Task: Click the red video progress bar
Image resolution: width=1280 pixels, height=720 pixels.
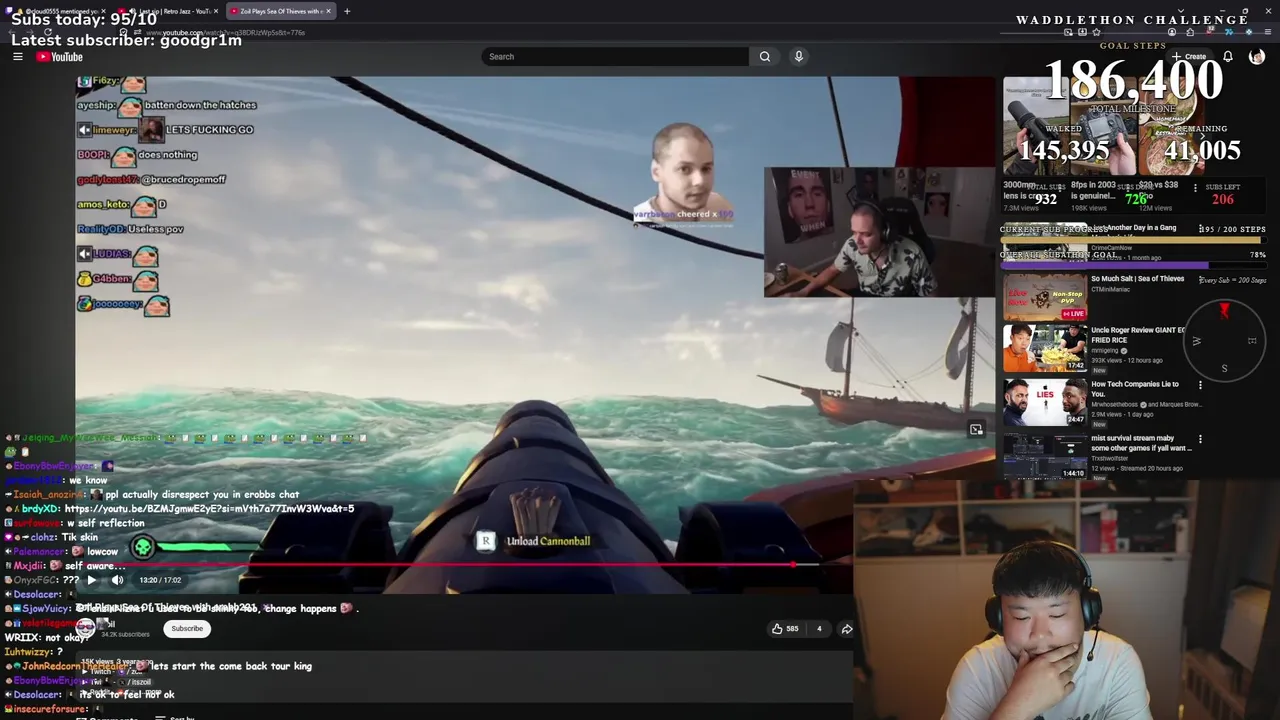Action: tap(437, 565)
